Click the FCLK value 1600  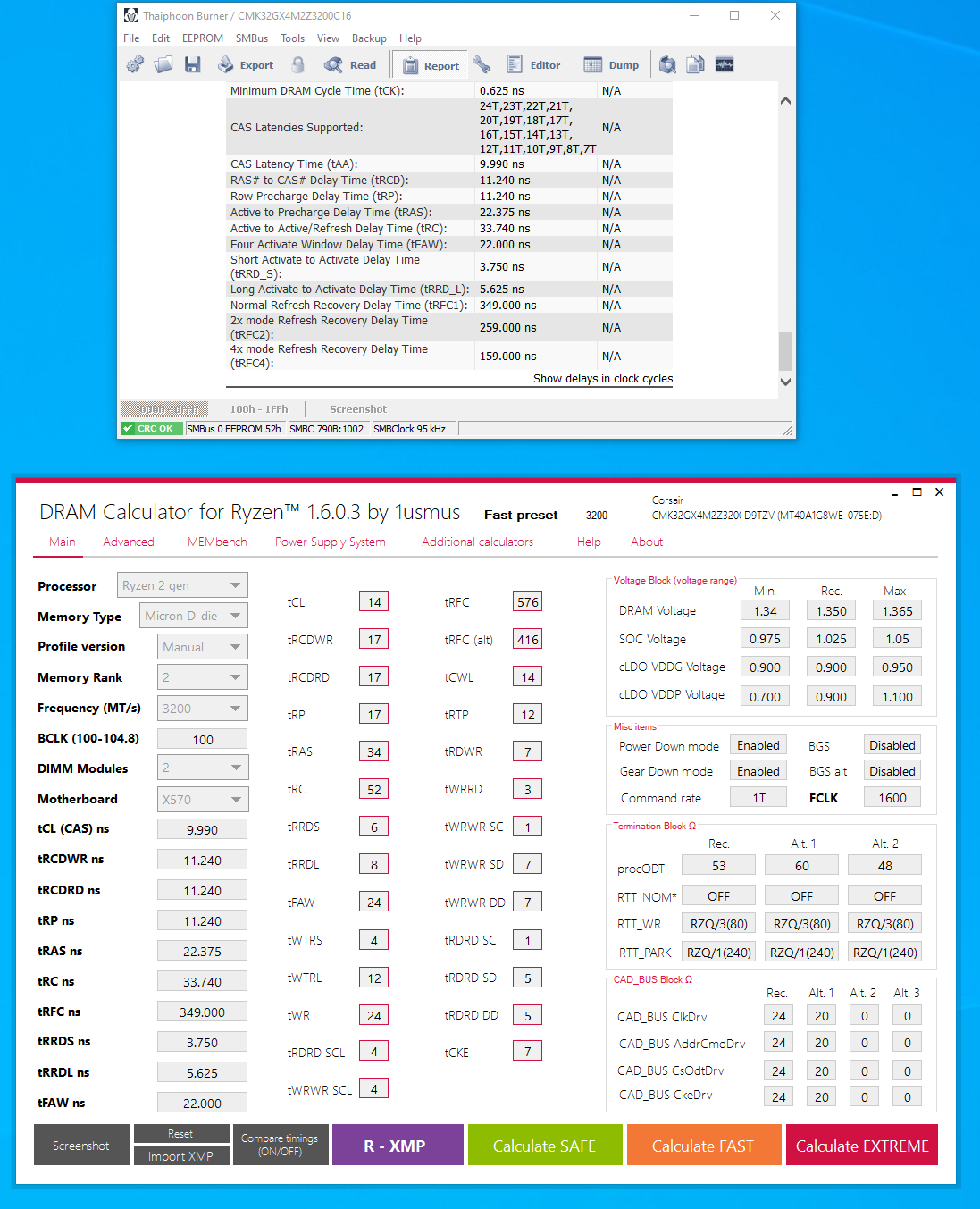click(892, 797)
